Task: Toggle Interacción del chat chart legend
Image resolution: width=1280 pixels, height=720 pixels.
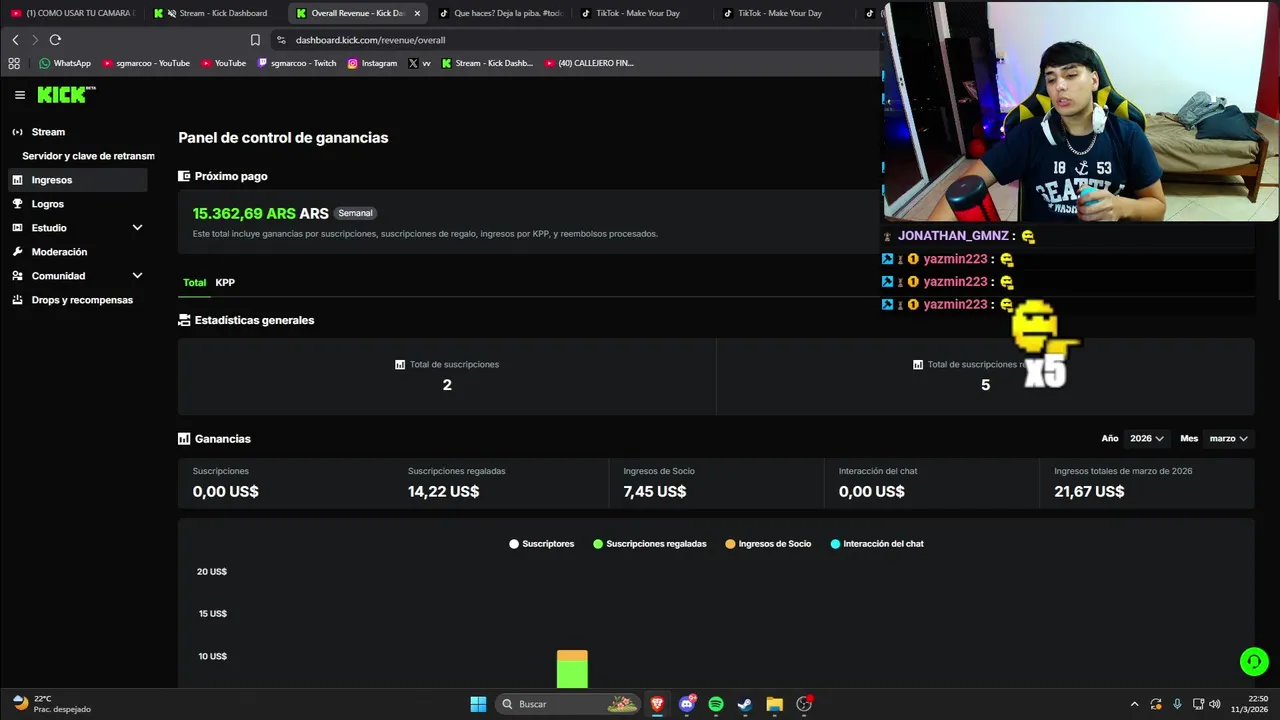Action: coord(877,544)
